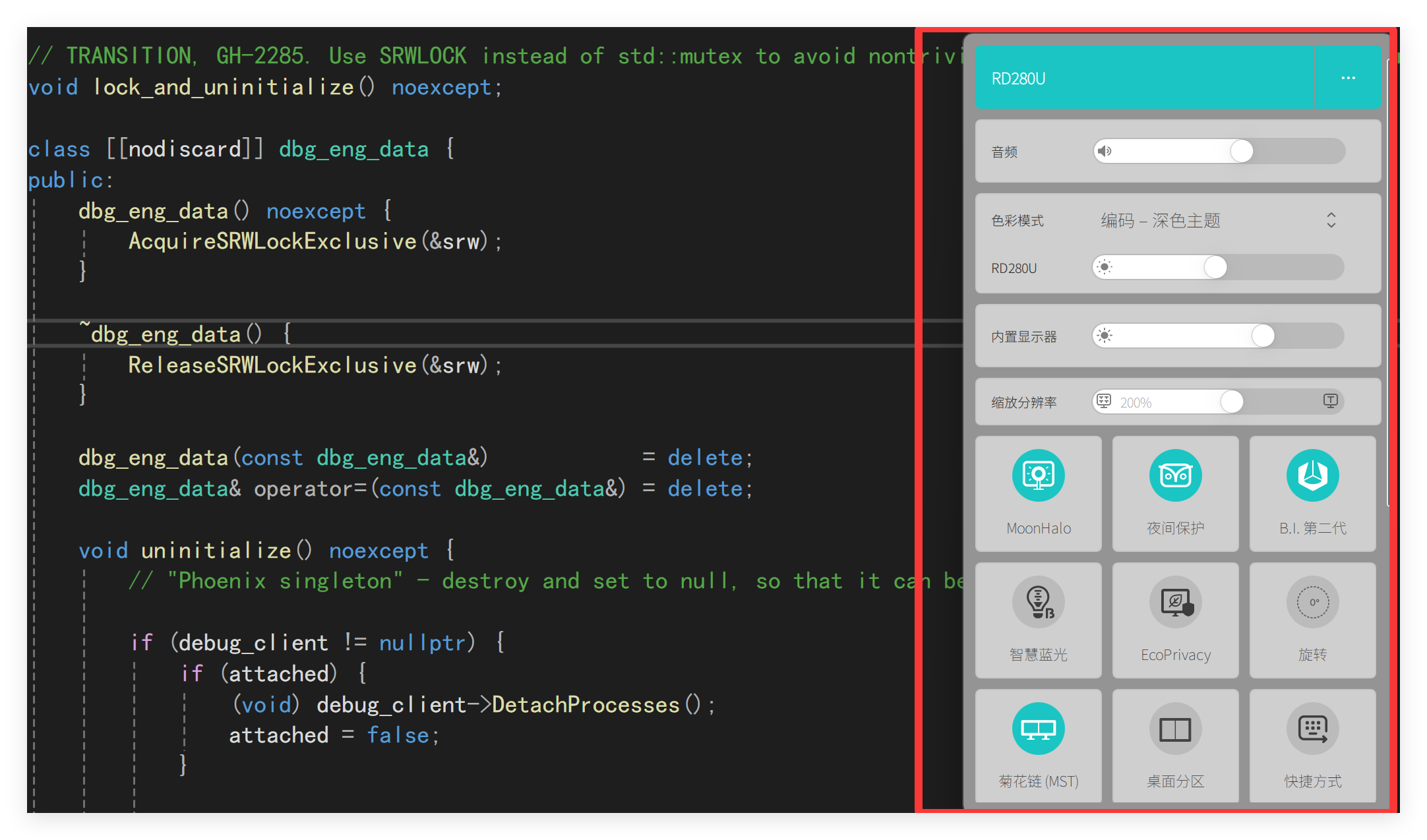Image resolution: width=1427 pixels, height=840 pixels.
Task: Toggle the 夜间保护 night protection tile
Action: (1175, 475)
